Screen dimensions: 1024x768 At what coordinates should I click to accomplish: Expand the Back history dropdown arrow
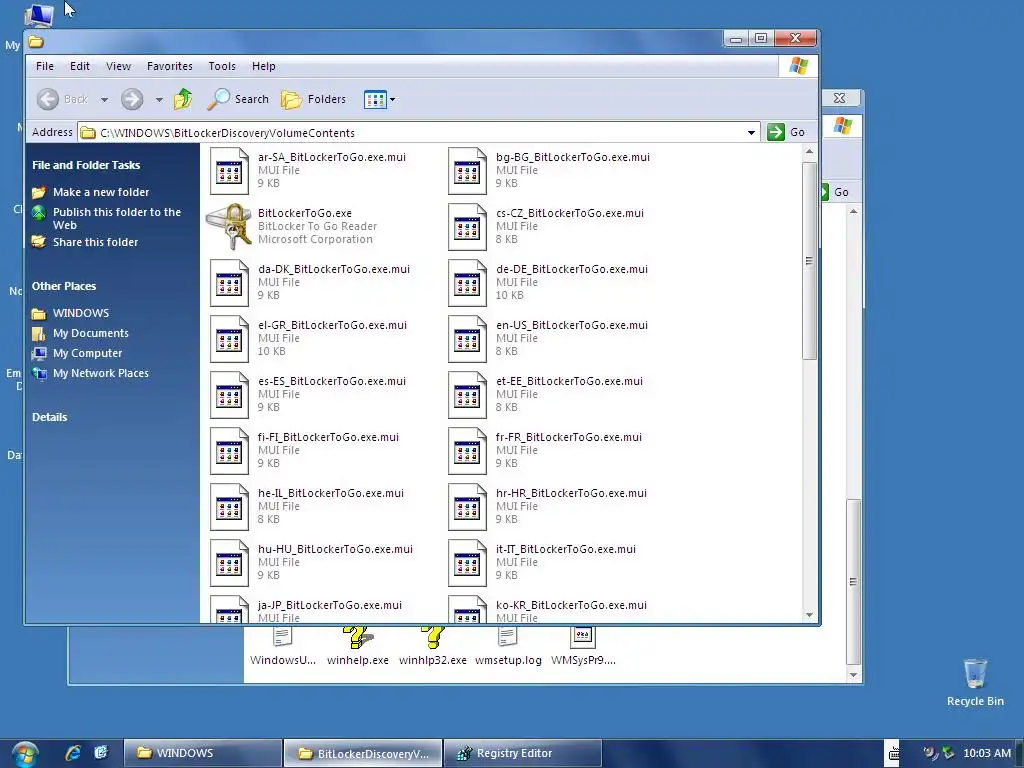point(104,100)
